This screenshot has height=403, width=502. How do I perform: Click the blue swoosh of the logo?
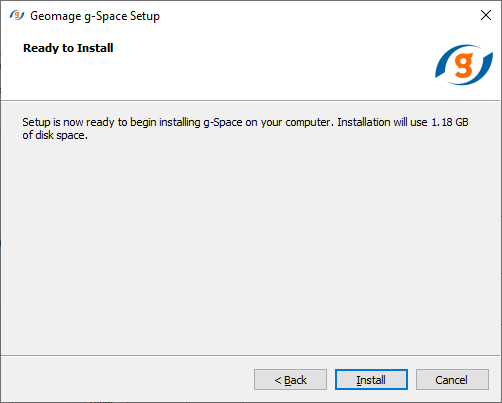coord(445,63)
